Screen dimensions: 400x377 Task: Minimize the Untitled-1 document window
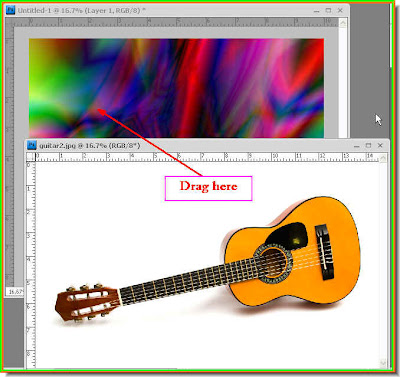coord(316,11)
